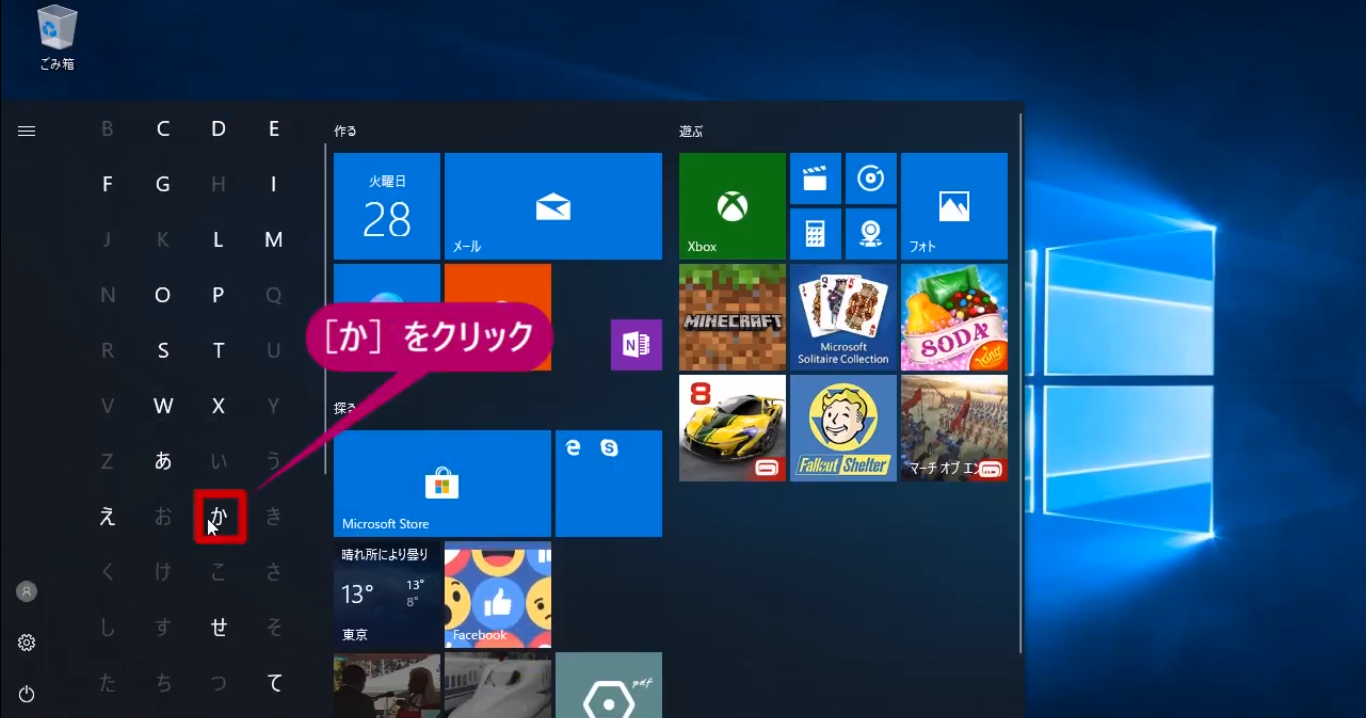This screenshot has width=1366, height=718.
Task: Choose letter S in the alphabet grid
Action: pyautogui.click(x=163, y=351)
